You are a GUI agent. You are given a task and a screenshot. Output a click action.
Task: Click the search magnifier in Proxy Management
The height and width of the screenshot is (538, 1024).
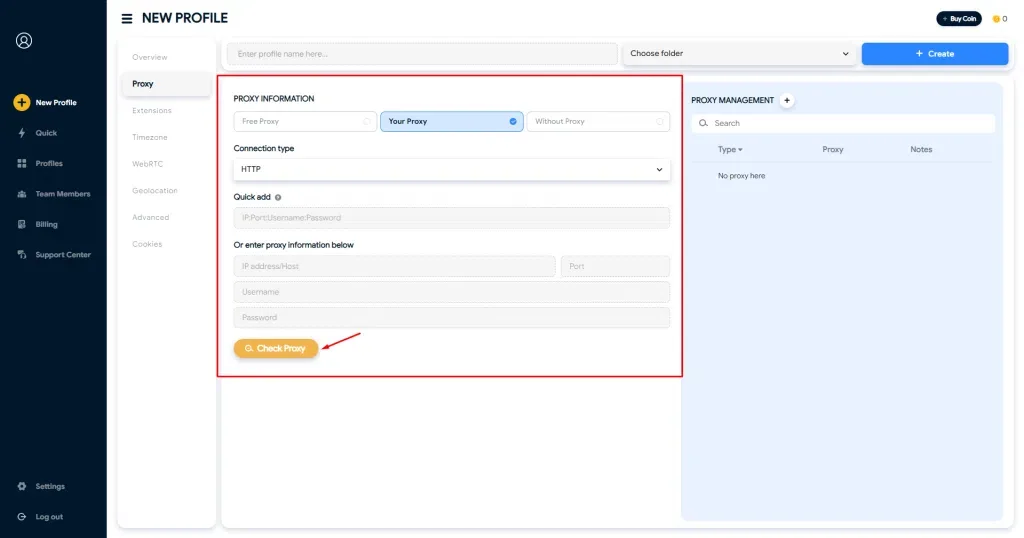[703, 123]
